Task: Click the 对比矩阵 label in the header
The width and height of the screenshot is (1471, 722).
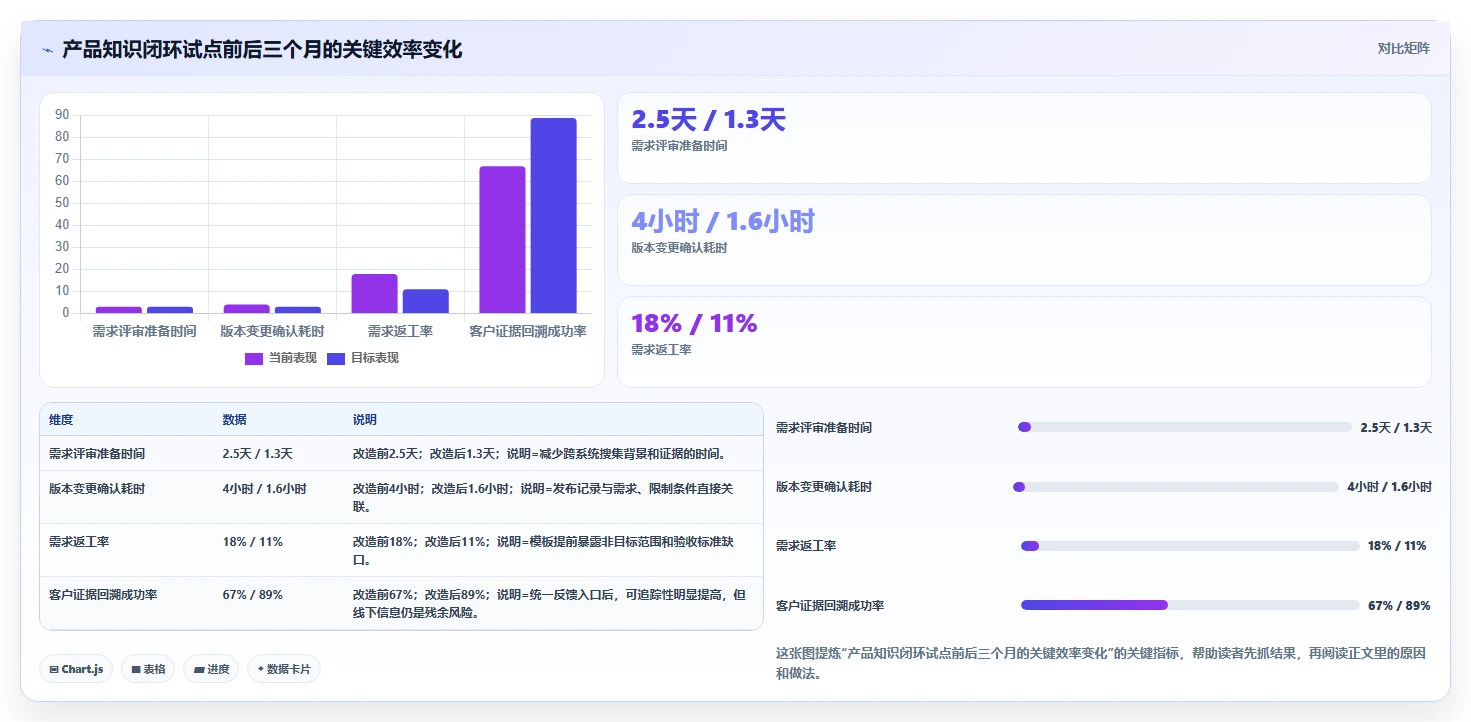Action: (x=1403, y=48)
